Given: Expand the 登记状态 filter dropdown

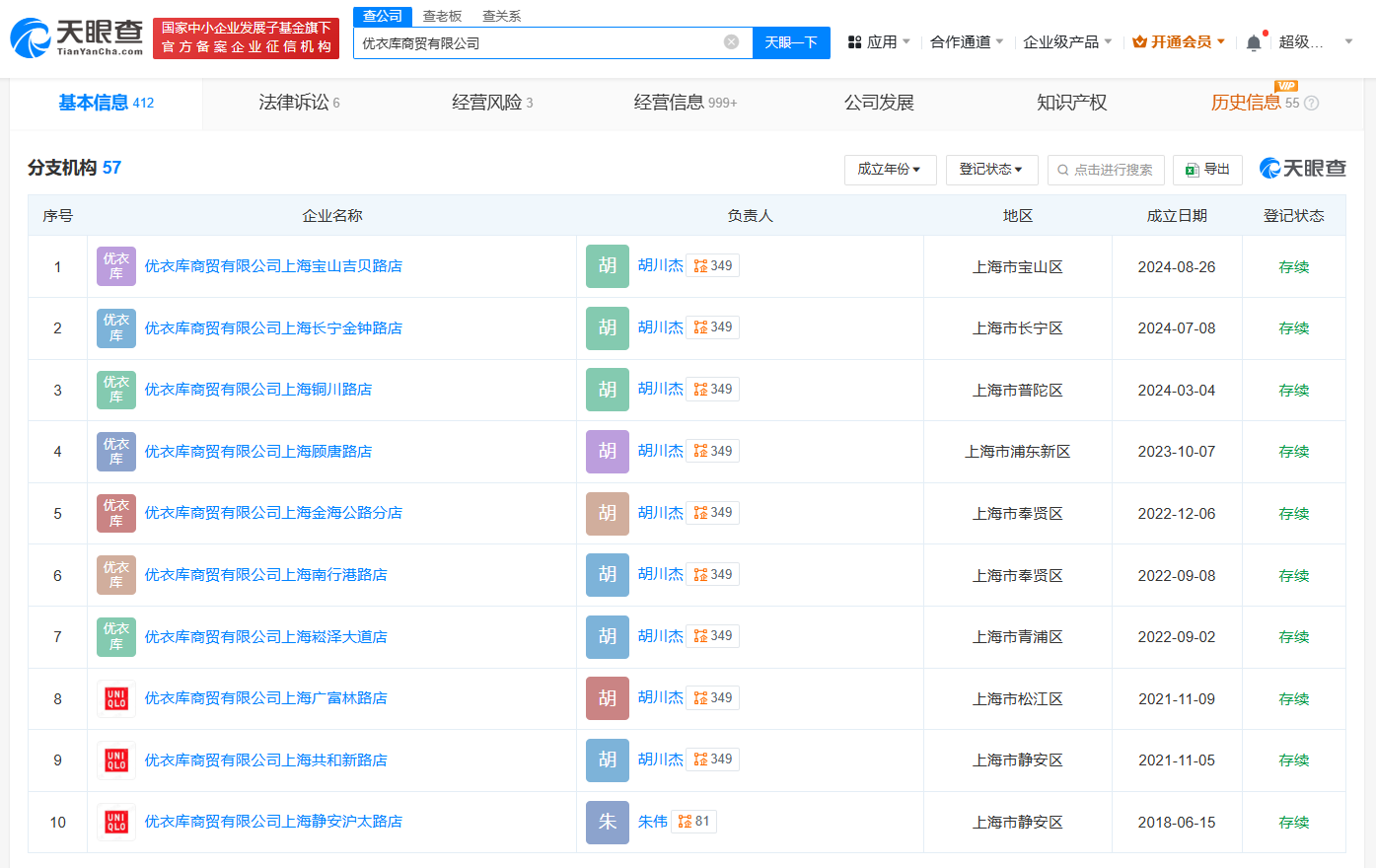Looking at the screenshot, I should coord(991,170).
